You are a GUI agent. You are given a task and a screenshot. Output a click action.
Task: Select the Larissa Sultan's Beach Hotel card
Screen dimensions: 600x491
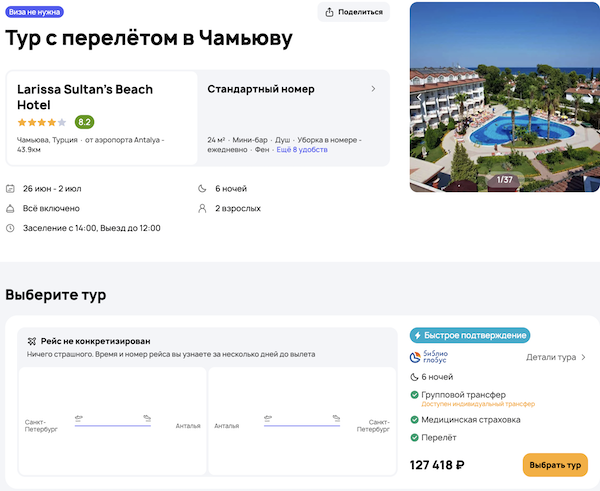(x=102, y=117)
